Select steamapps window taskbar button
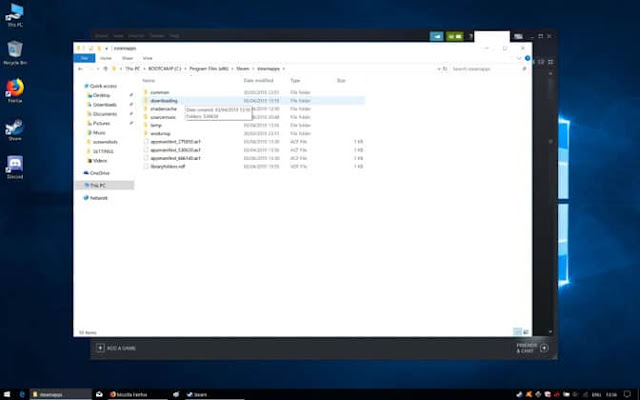The height and width of the screenshot is (400, 640). pyautogui.click(x=60, y=394)
